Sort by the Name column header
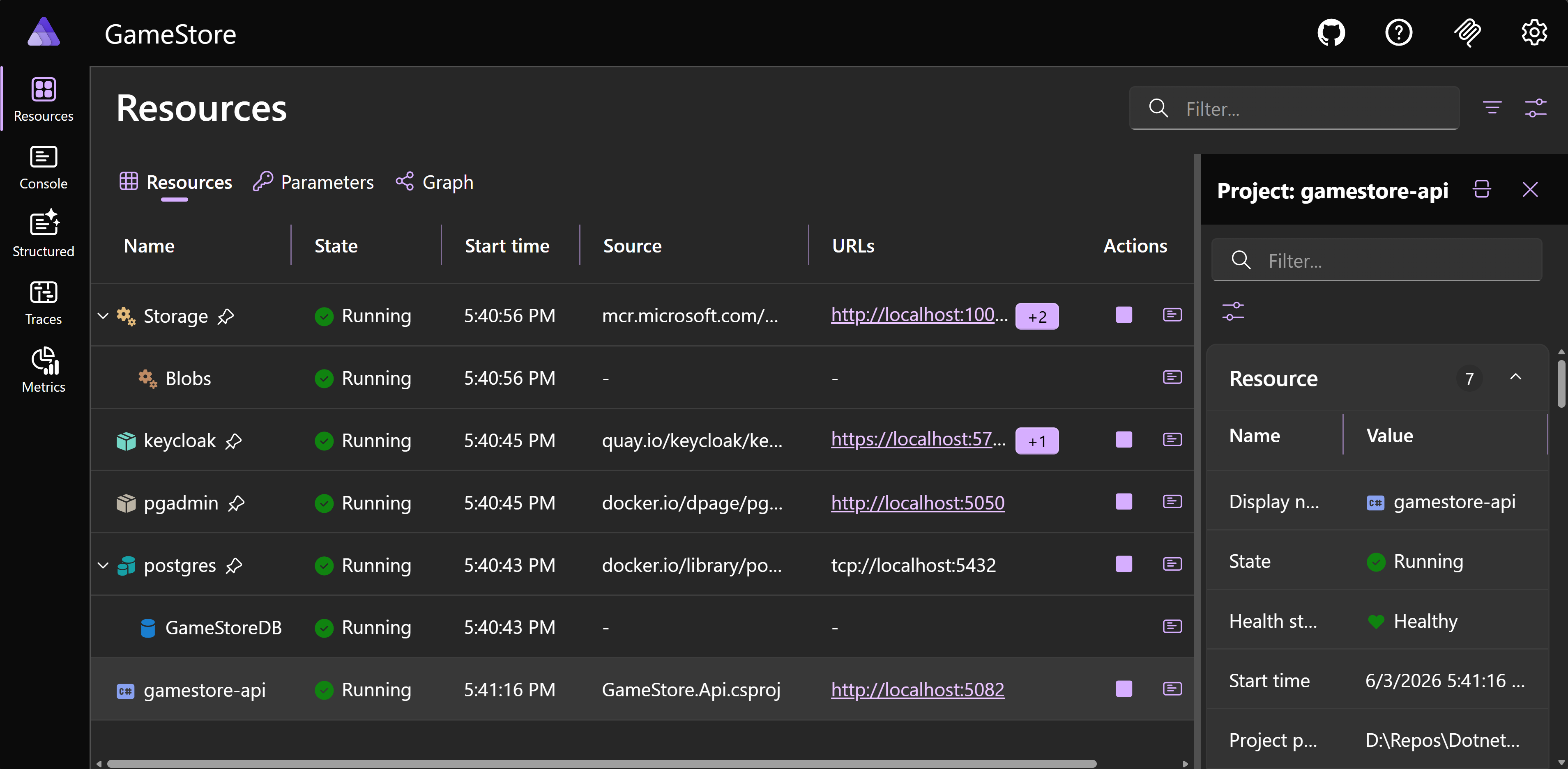 coord(149,246)
